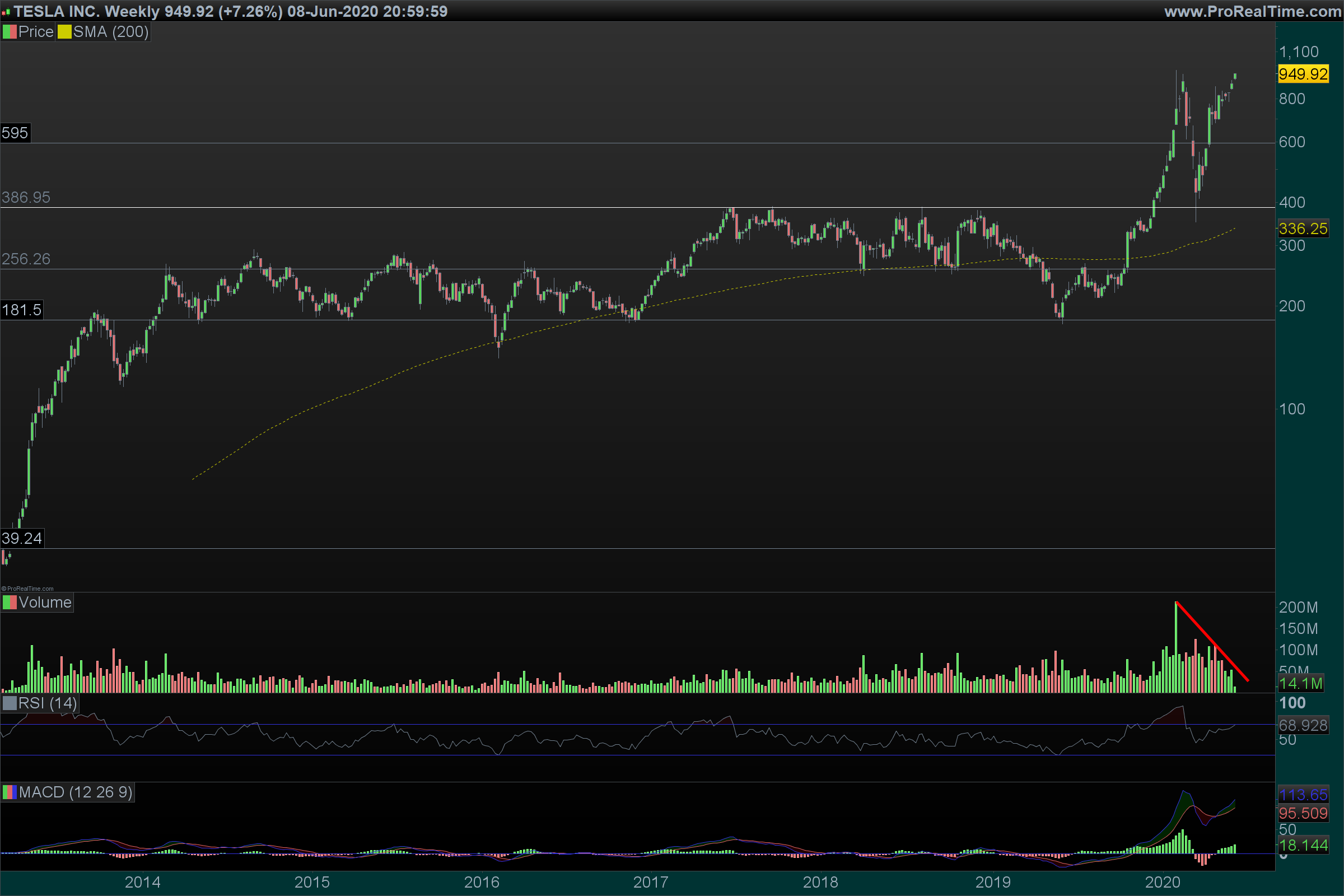The width and height of the screenshot is (1344, 896).
Task: Select the 595 horizontal level label
Action: 15,133
